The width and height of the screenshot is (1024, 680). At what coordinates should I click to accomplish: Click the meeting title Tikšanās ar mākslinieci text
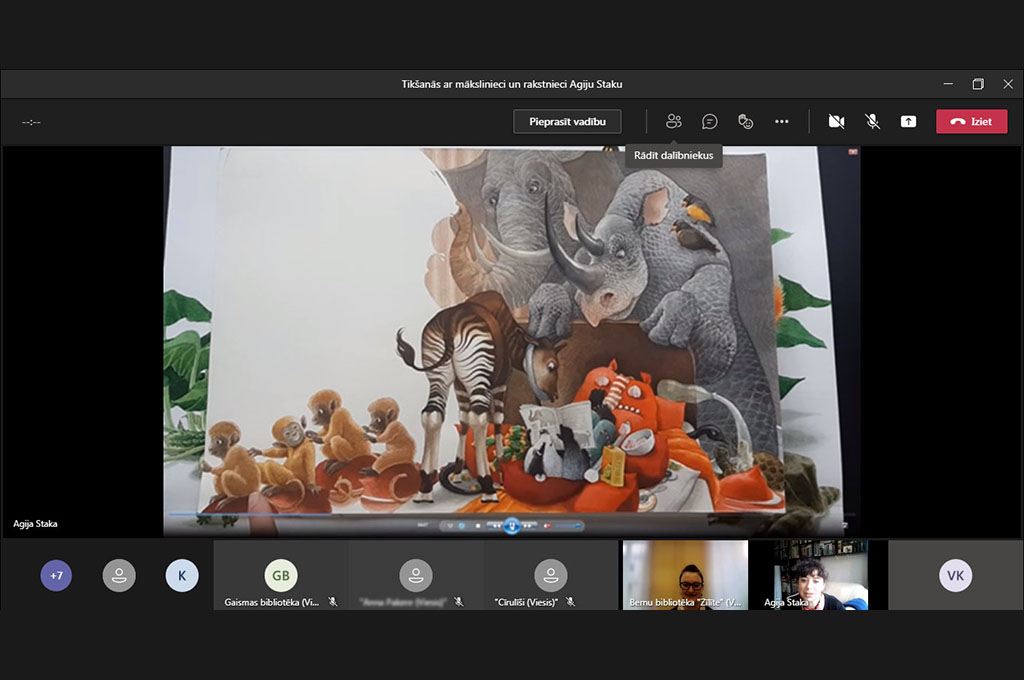pos(512,84)
